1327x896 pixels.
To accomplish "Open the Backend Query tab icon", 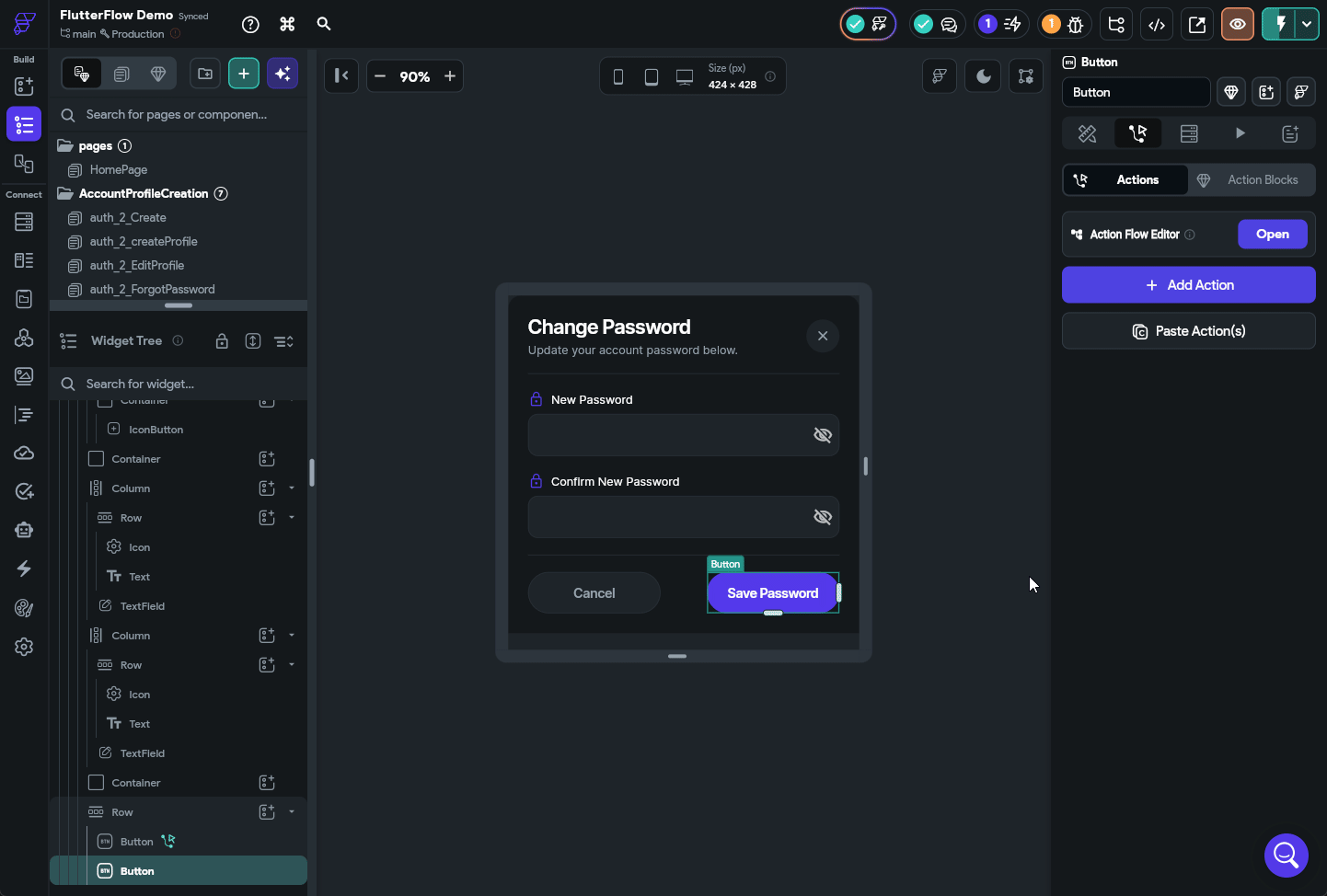I will click(x=1189, y=133).
